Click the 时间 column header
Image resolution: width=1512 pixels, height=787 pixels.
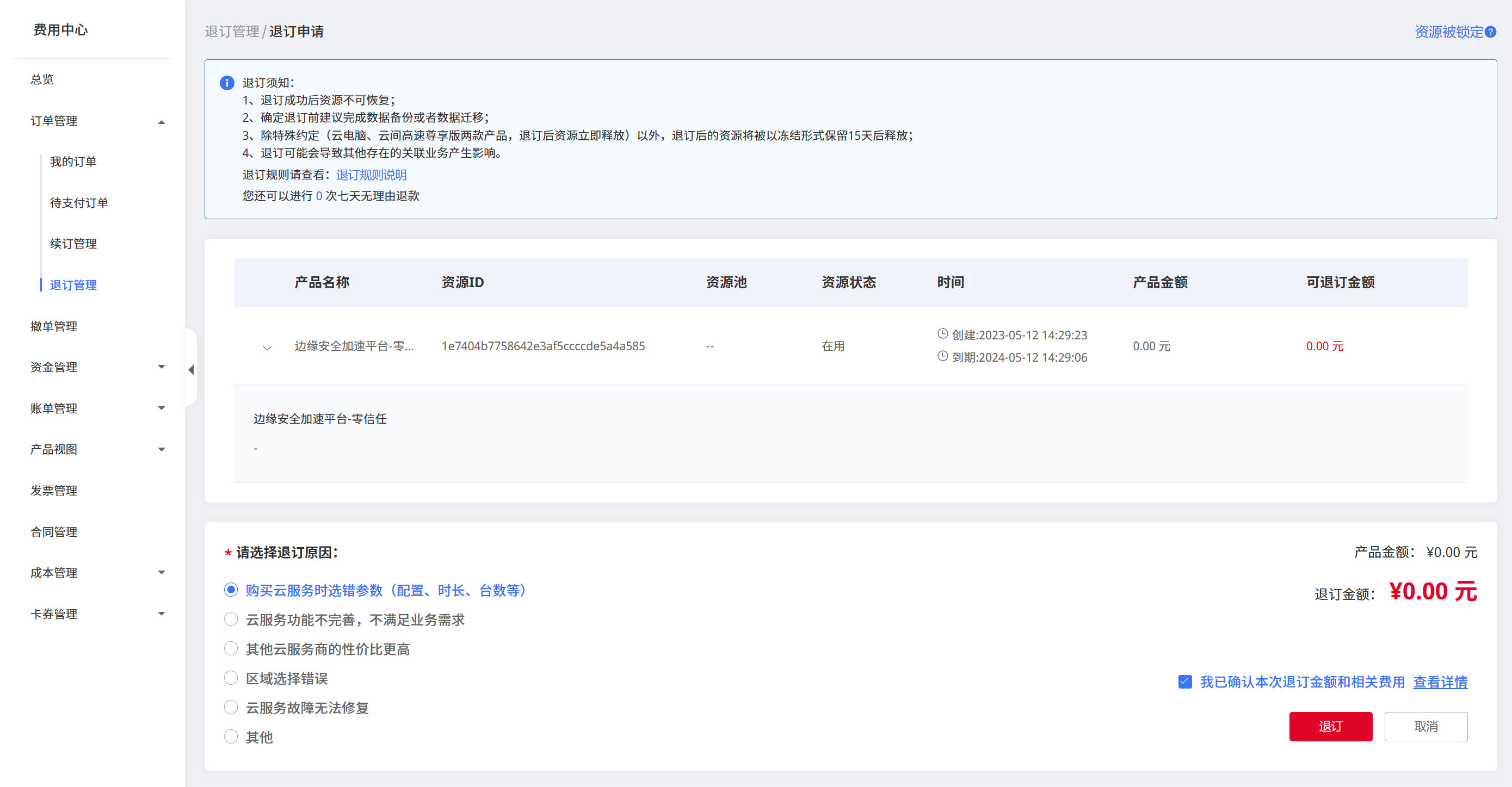click(x=951, y=282)
